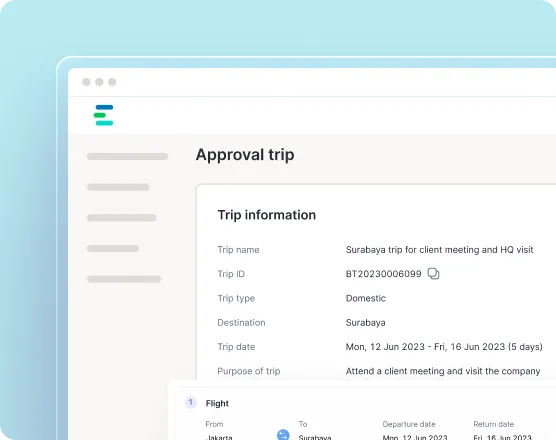Click the second gray window control dot
556x440 pixels.
coord(99,82)
